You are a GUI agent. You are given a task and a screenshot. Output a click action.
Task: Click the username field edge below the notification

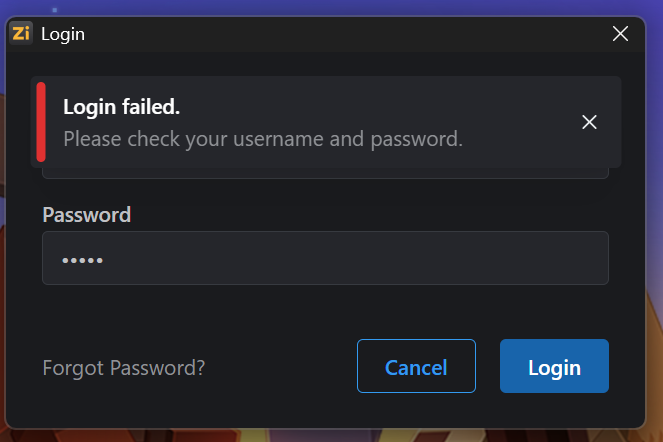click(x=325, y=174)
